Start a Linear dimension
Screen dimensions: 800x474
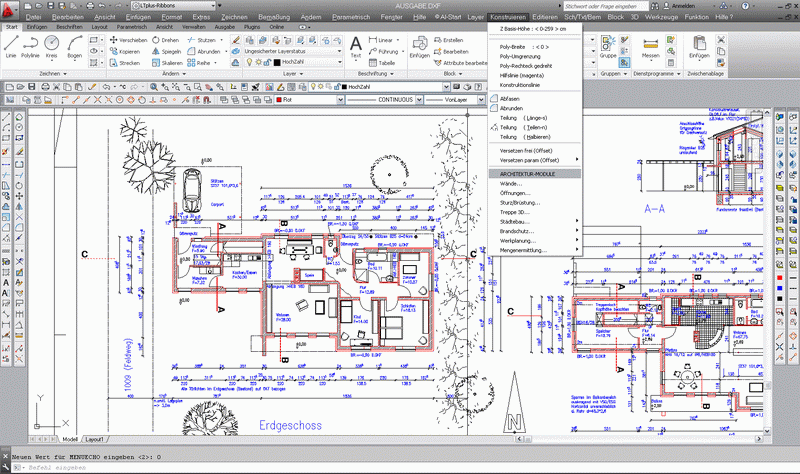pos(381,40)
